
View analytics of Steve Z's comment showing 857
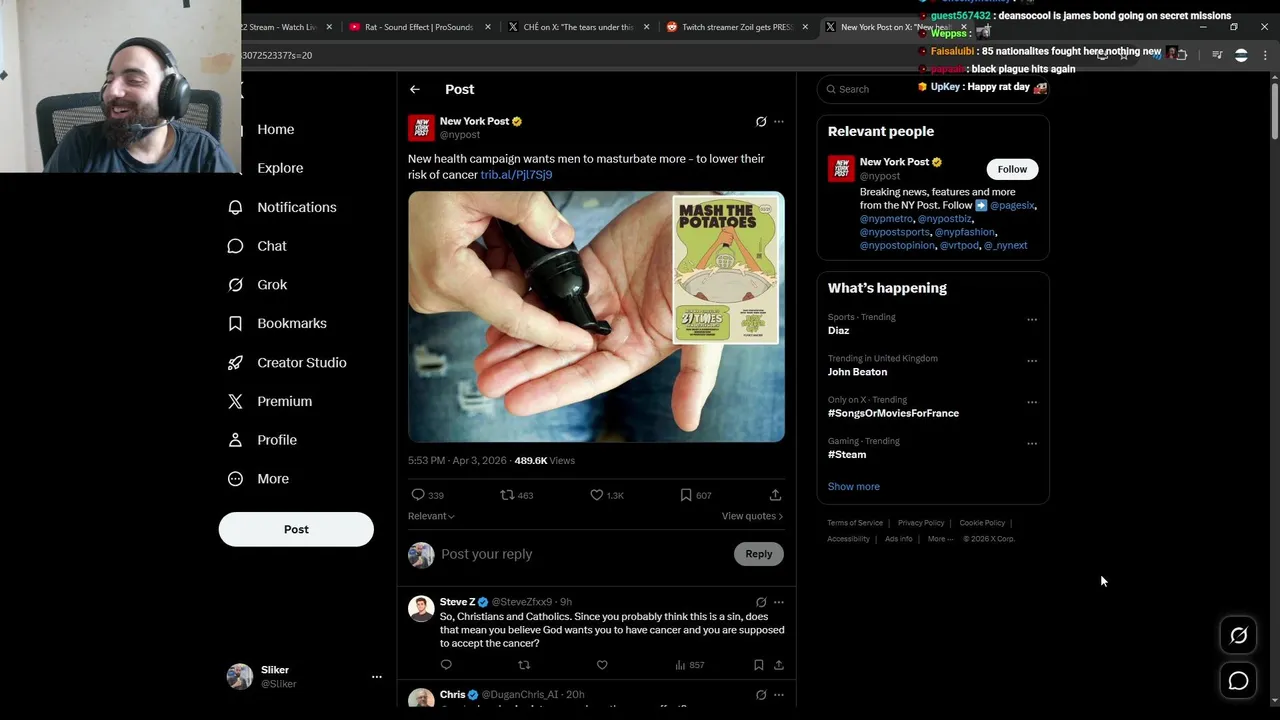pos(690,665)
